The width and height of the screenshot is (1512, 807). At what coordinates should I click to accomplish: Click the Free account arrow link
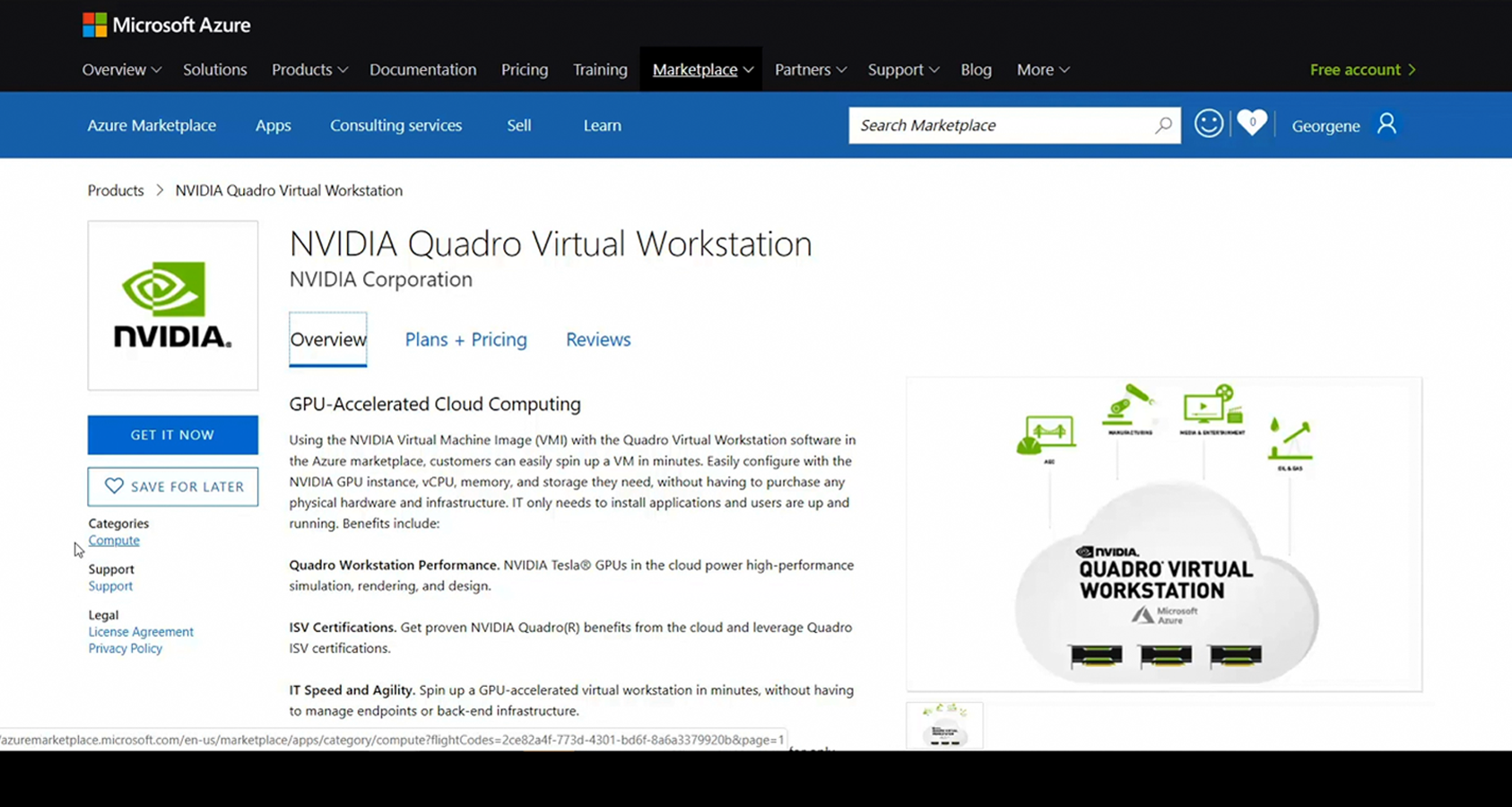[1362, 70]
